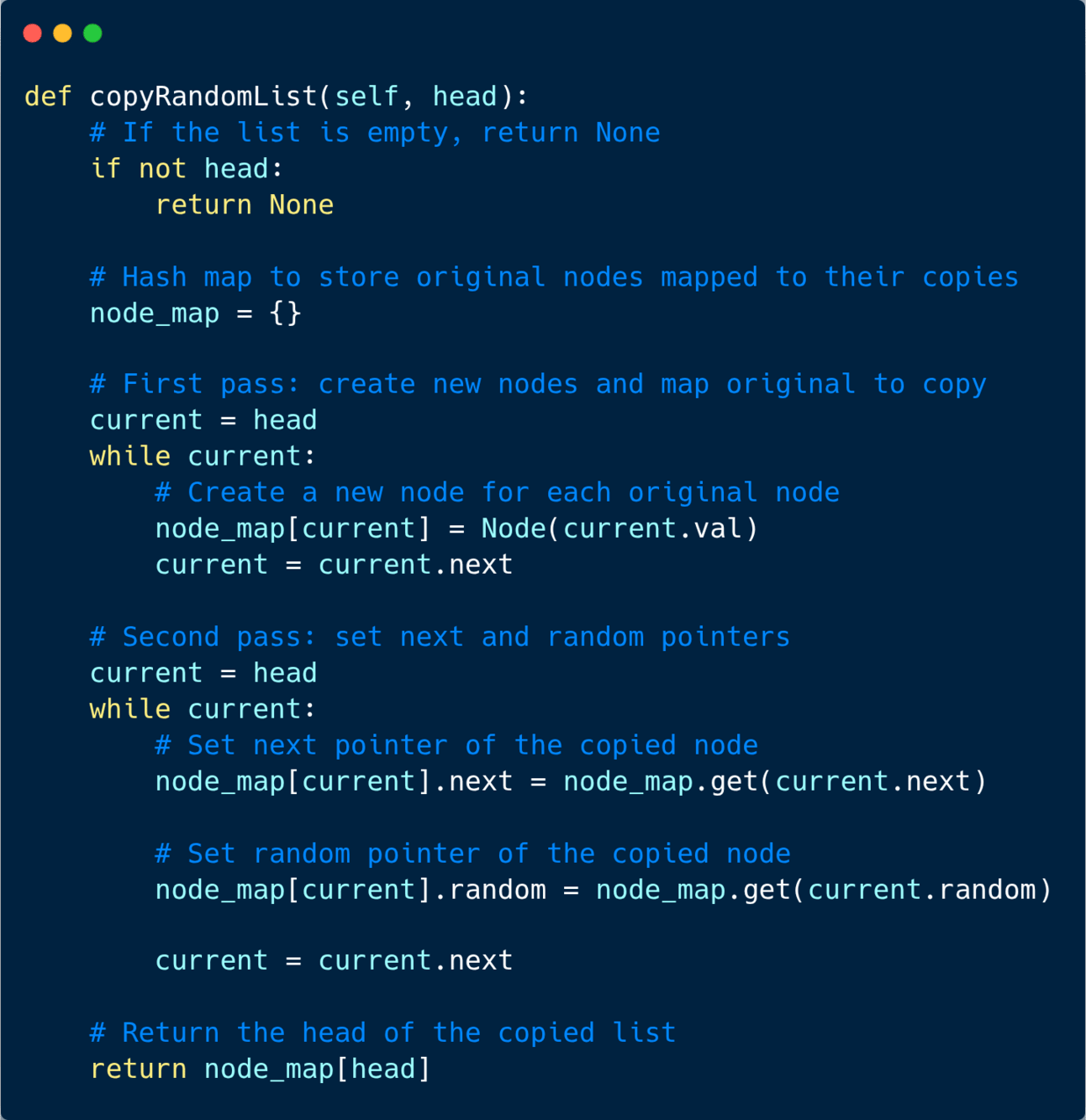1086x1120 pixels.
Task: Click the 'First pass' comment line
Action: tap(538, 384)
